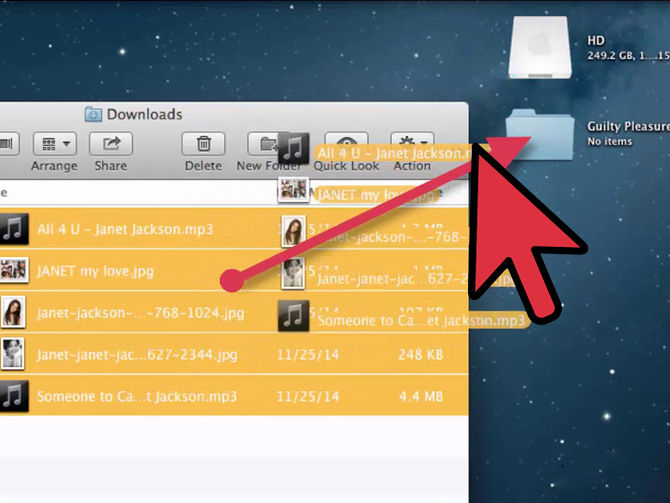
Task: Click the Downloads window title folder icon
Action: 93,115
